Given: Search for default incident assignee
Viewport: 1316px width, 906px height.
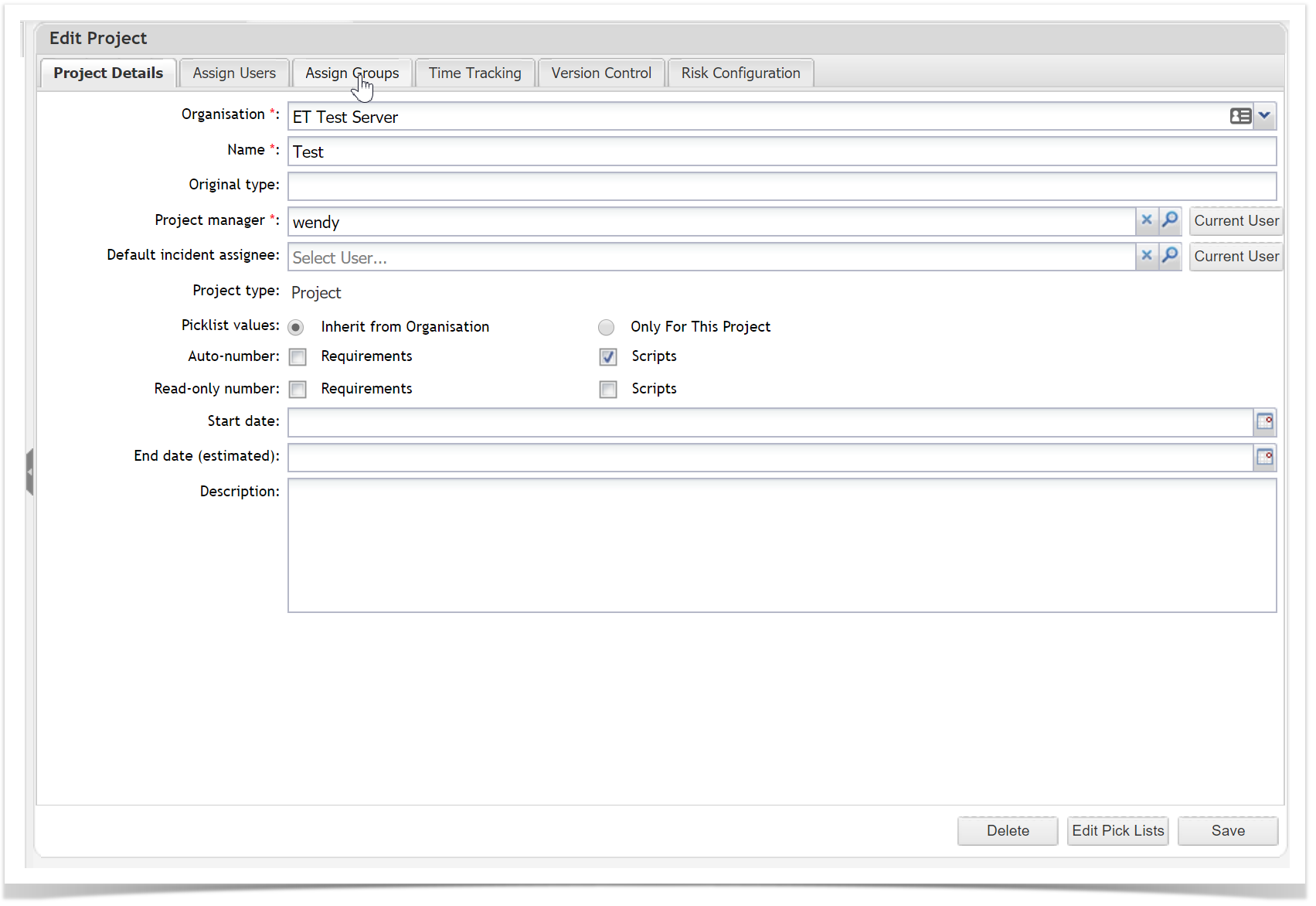Looking at the screenshot, I should tap(1170, 256).
